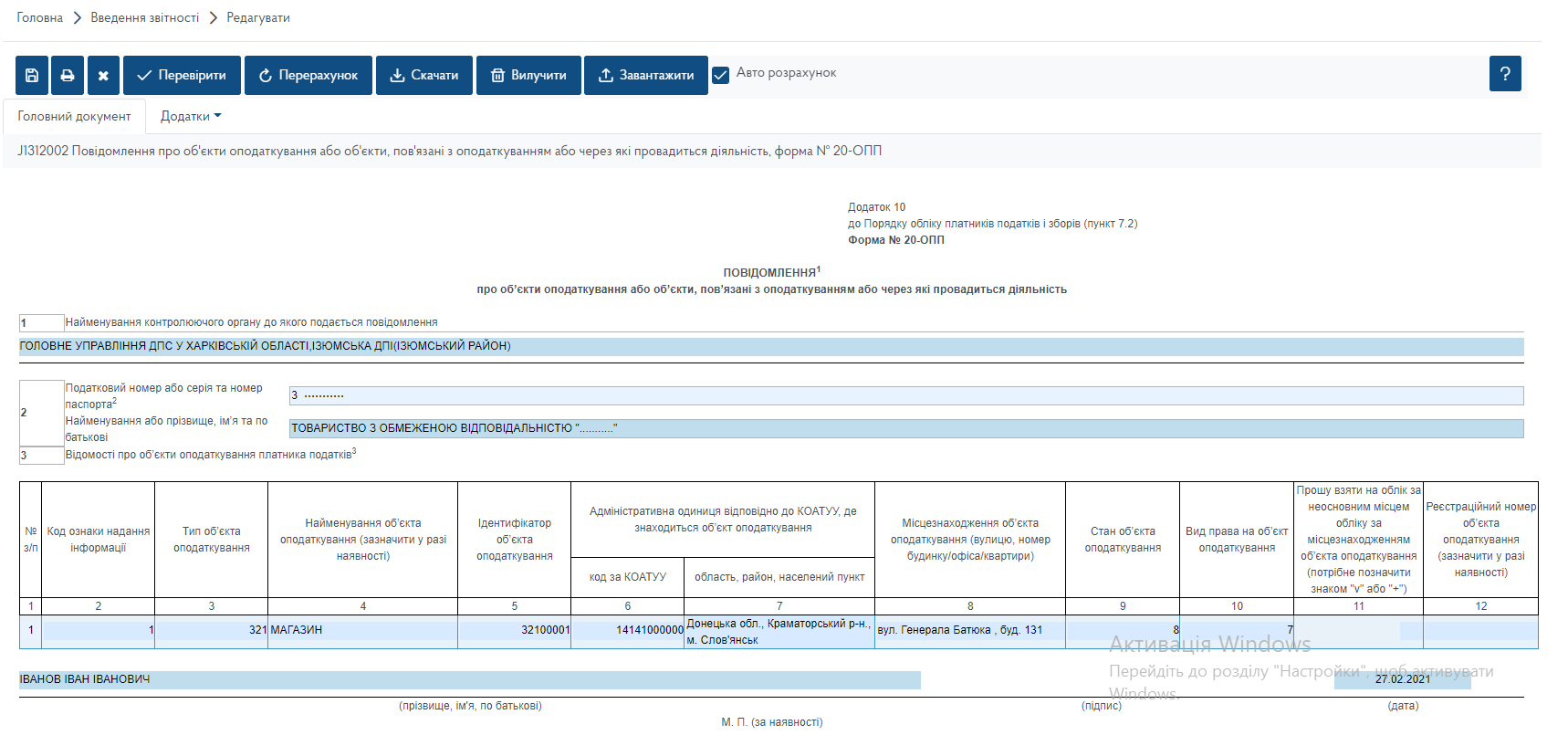The width and height of the screenshot is (1568, 746).
Task: Click the X cancel icon button
Action: pyautogui.click(x=103, y=75)
